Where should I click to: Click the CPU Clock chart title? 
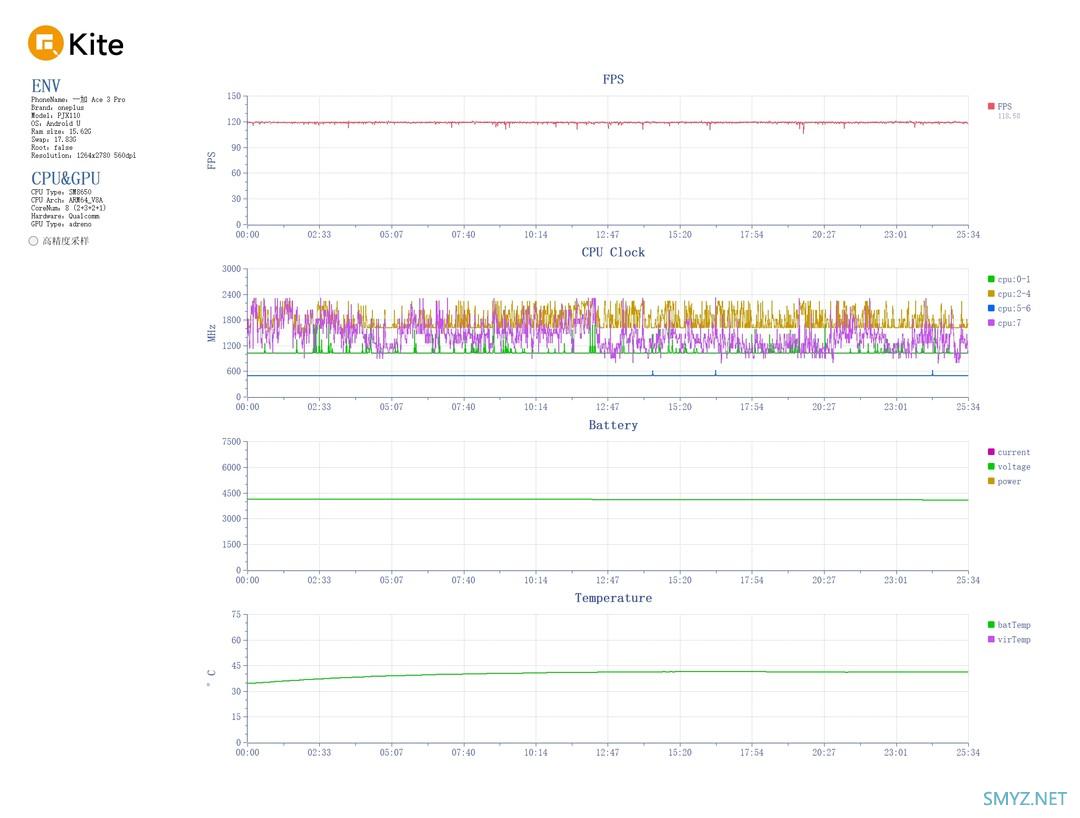point(613,252)
